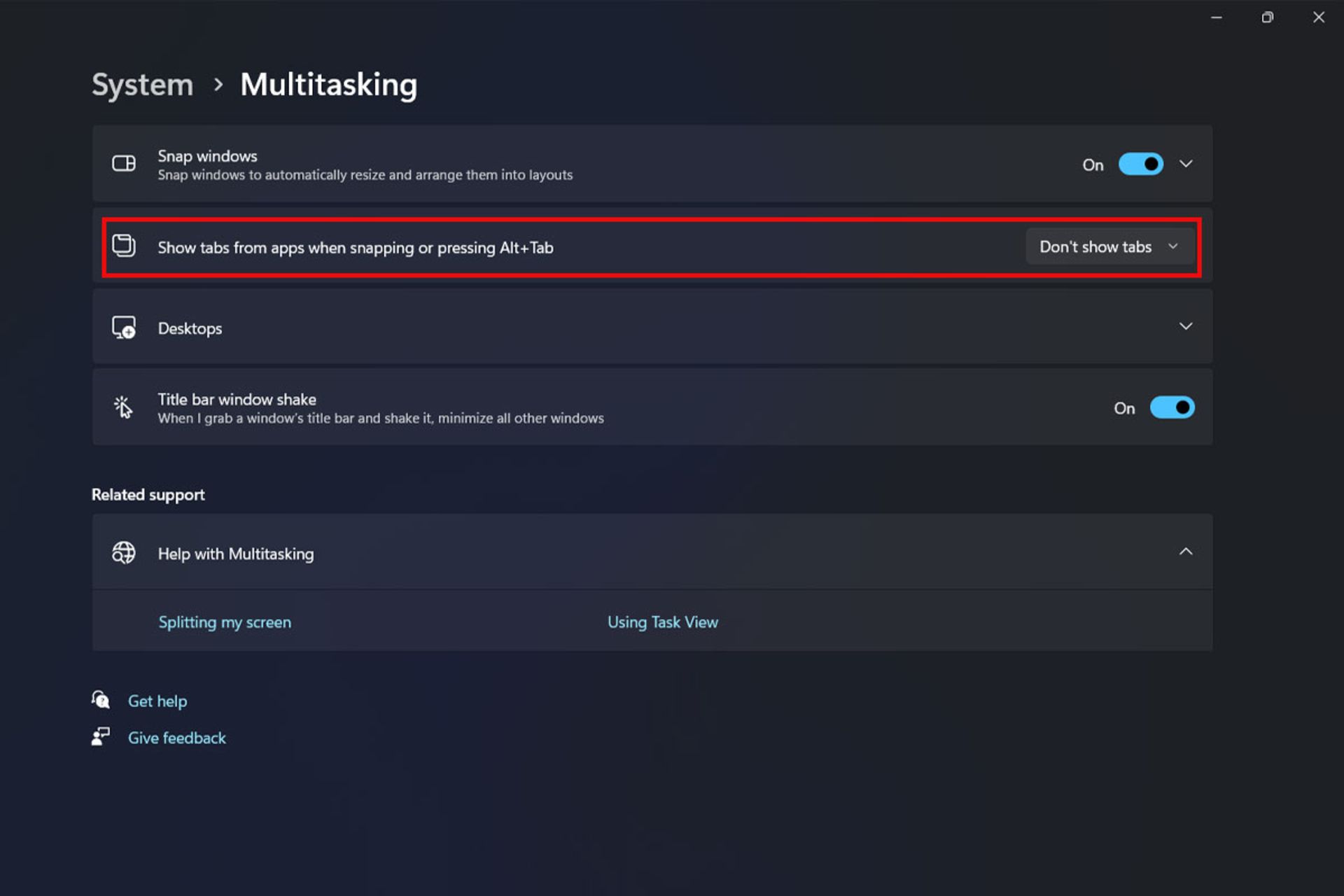1344x896 pixels.
Task: Open the Using Task View link
Action: tap(662, 622)
